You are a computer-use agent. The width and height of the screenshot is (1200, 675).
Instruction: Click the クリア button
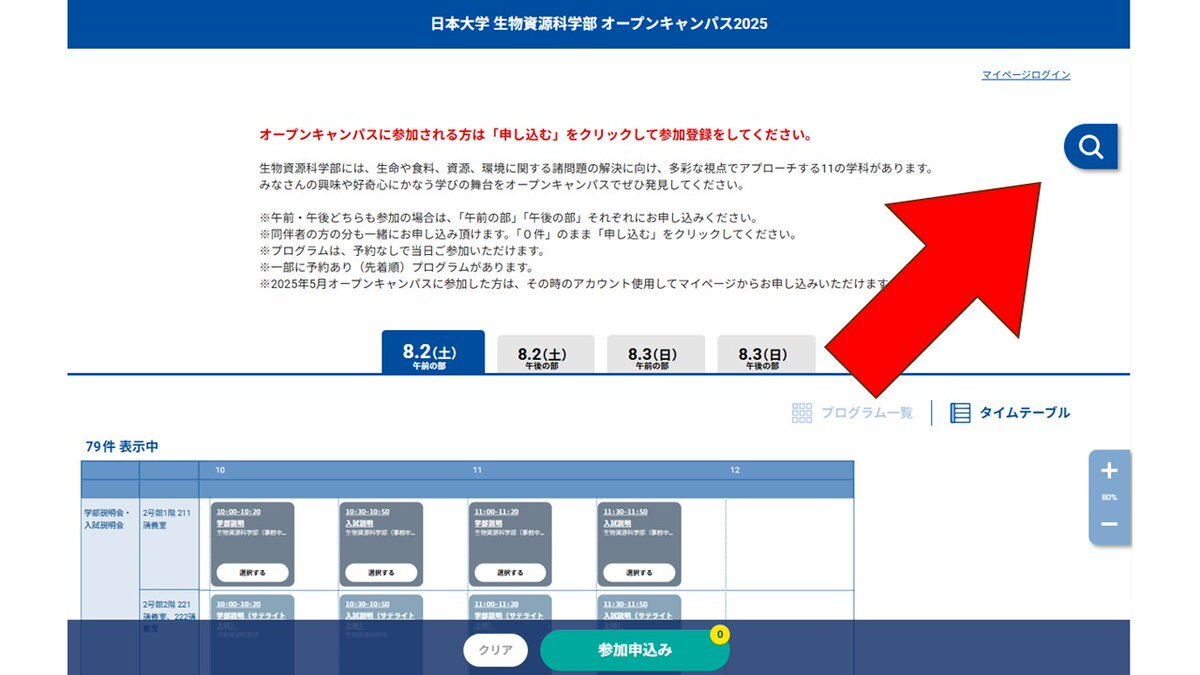point(495,650)
